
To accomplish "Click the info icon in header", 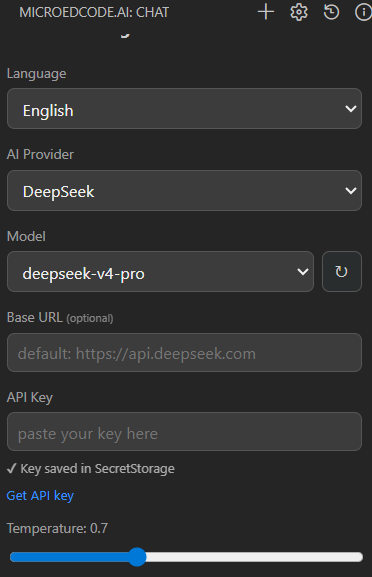I will coord(363,12).
